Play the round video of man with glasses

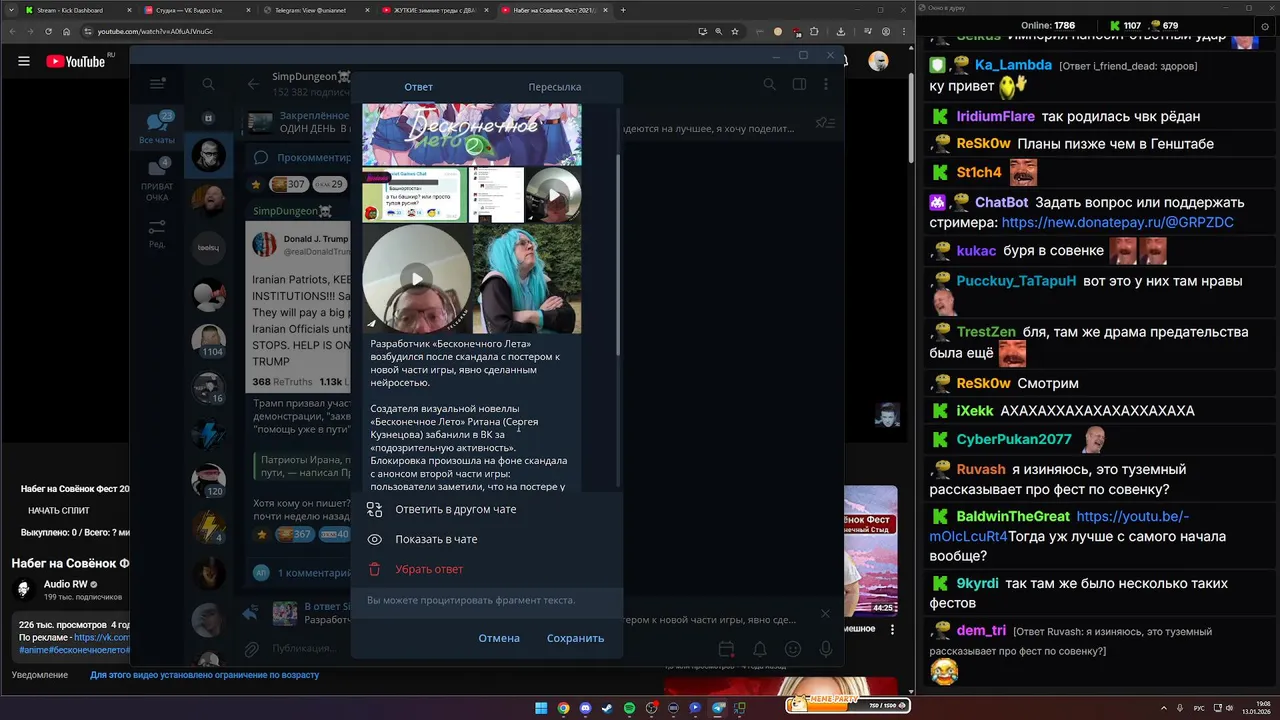pos(416,279)
